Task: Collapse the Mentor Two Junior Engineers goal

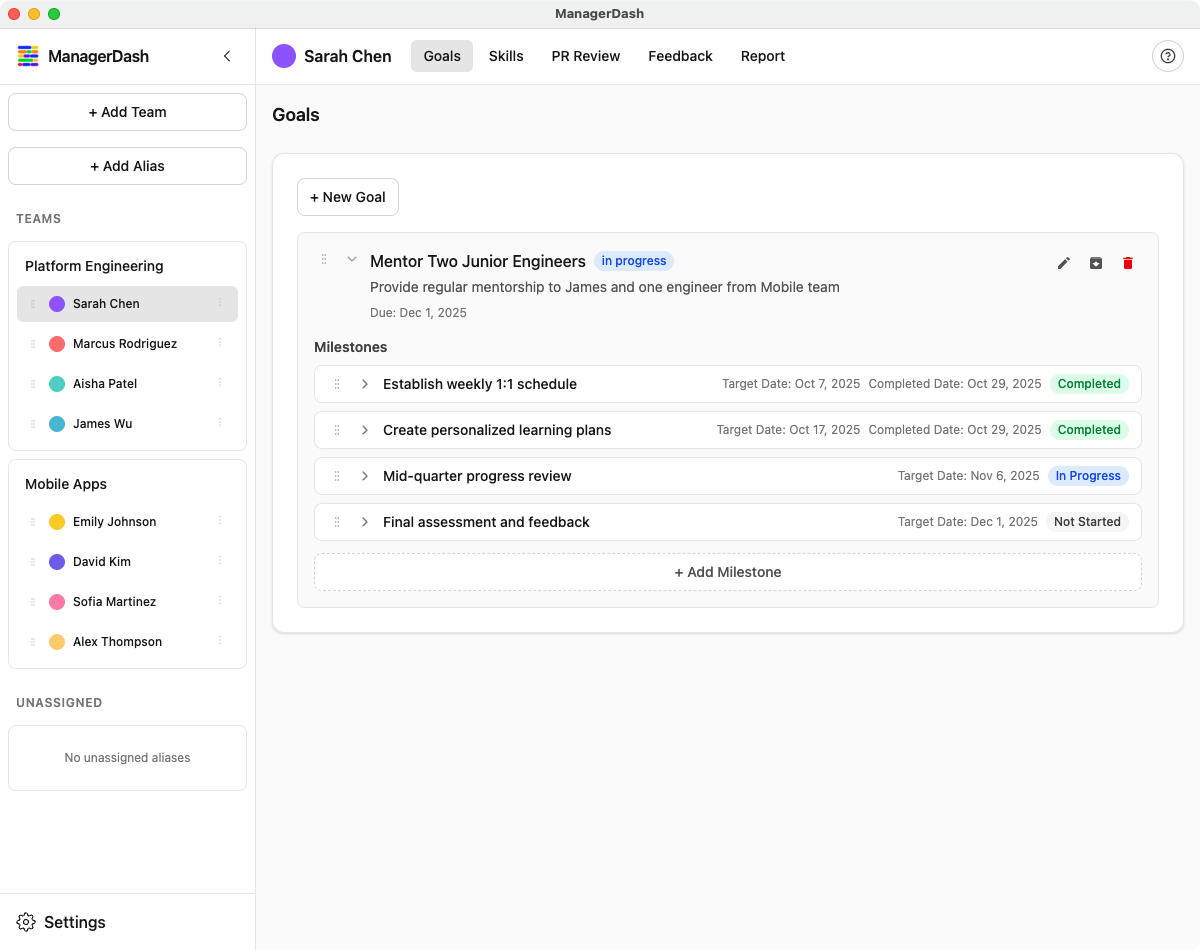Action: point(352,260)
